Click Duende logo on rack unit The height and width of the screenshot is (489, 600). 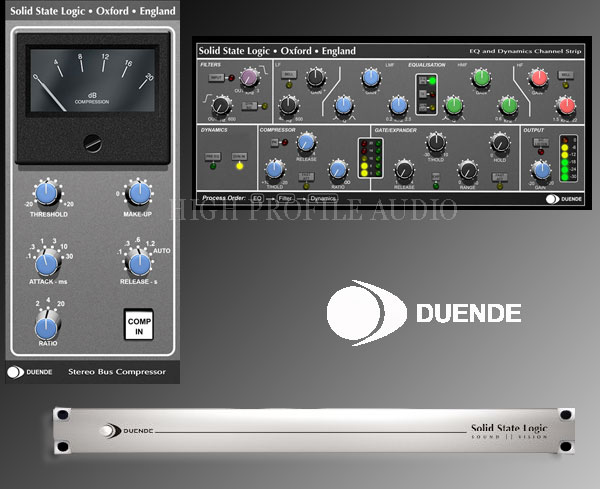pos(127,431)
